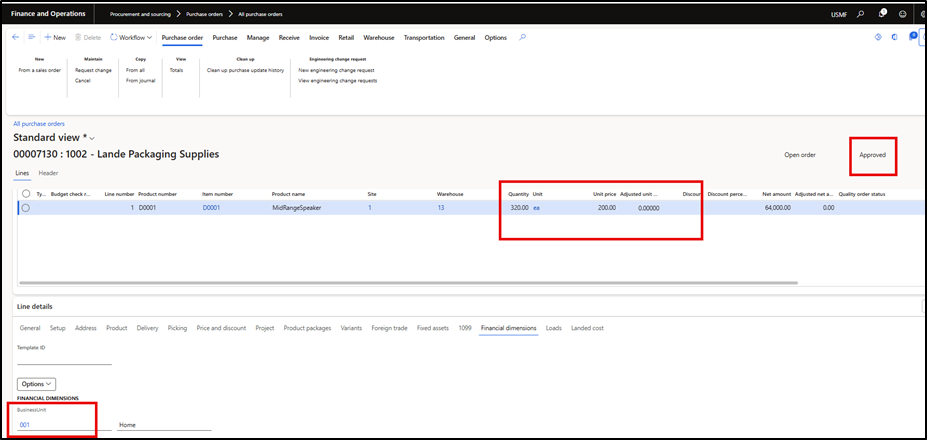927x440 pixels.
Task: Click the smiley feedback icon
Action: 904,14
